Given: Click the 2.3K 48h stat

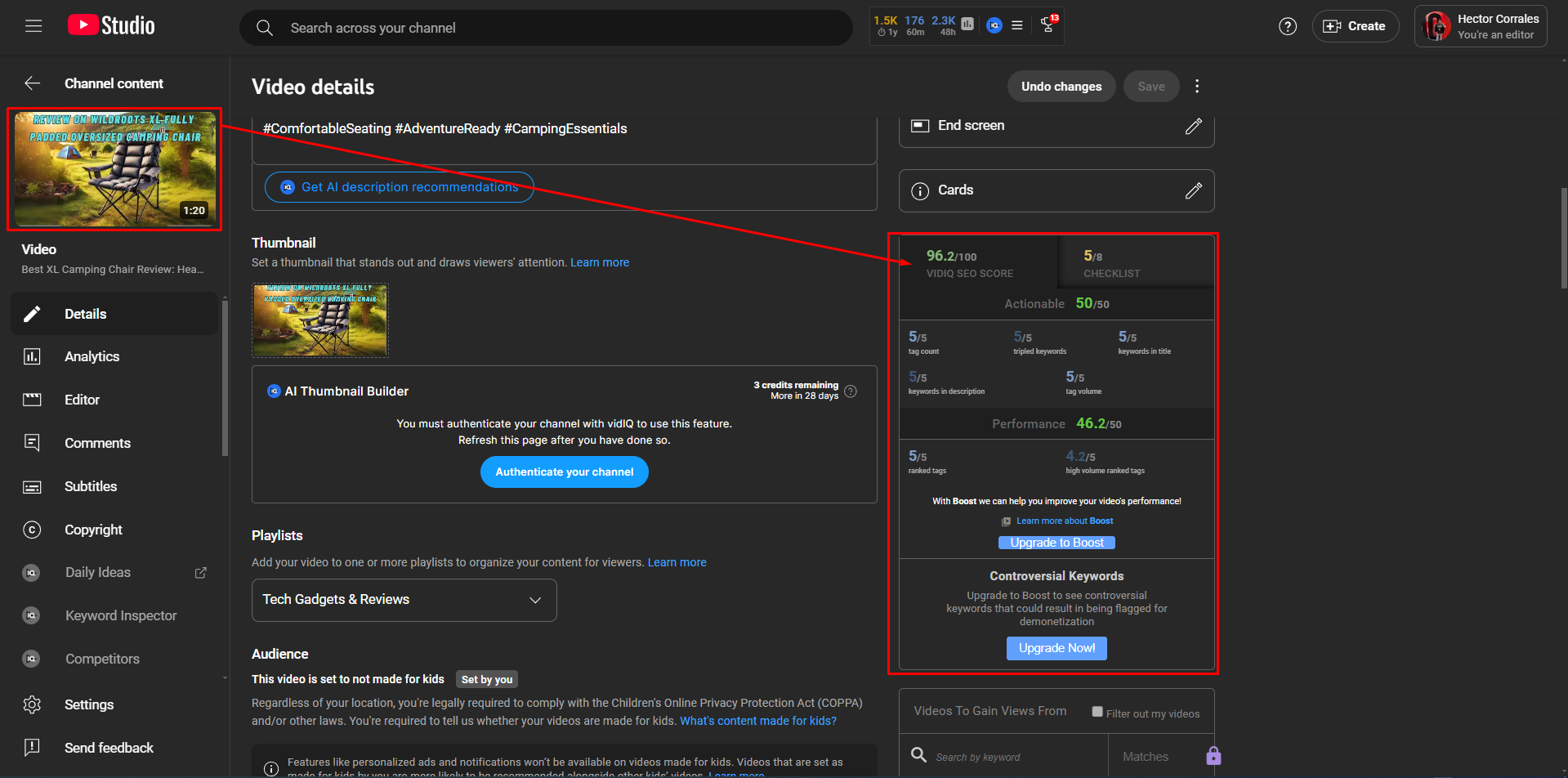Looking at the screenshot, I should pyautogui.click(x=944, y=25).
